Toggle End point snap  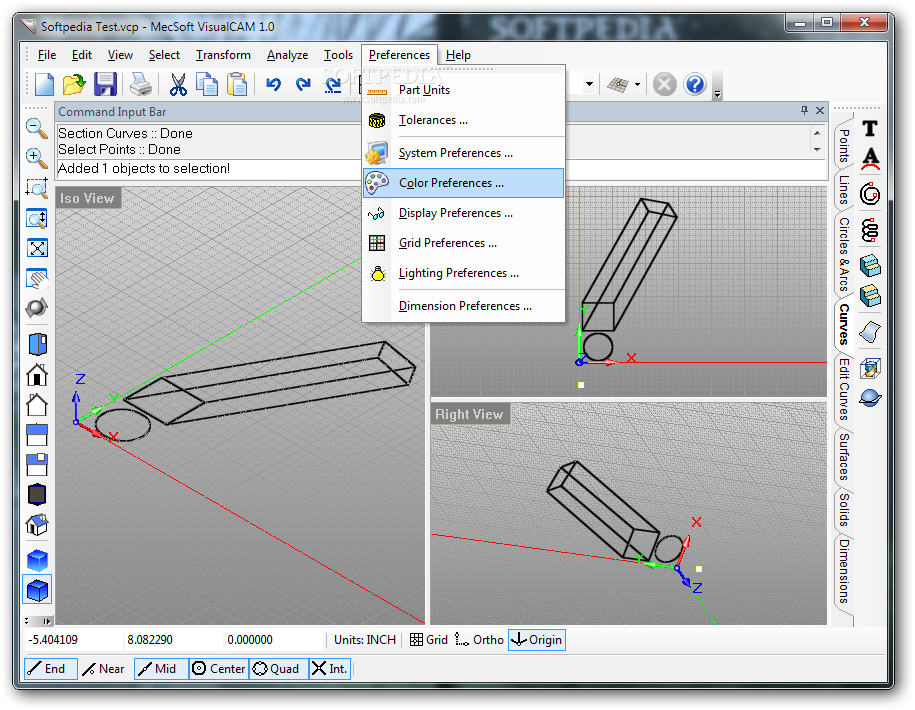(x=50, y=669)
